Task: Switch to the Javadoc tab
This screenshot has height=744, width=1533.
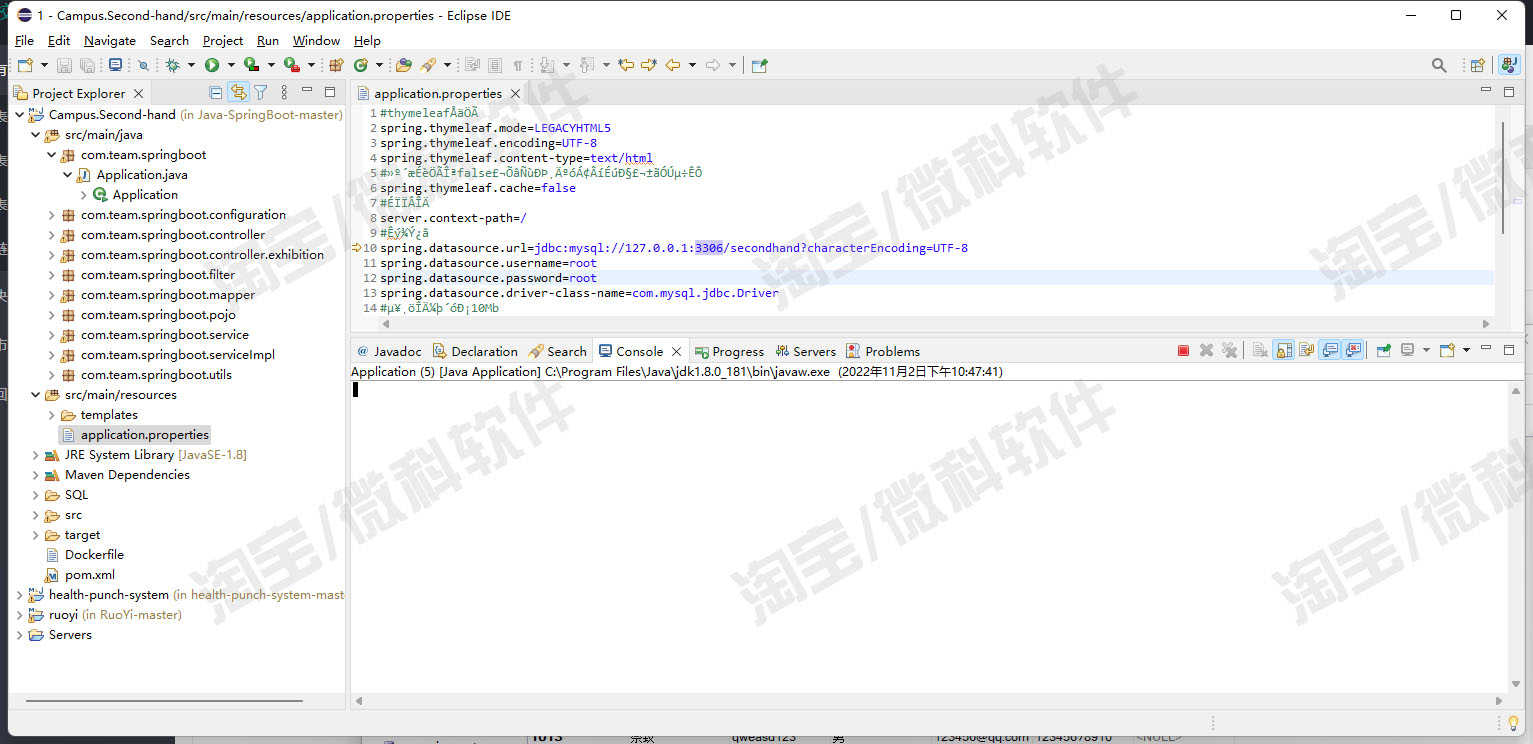Action: point(390,351)
